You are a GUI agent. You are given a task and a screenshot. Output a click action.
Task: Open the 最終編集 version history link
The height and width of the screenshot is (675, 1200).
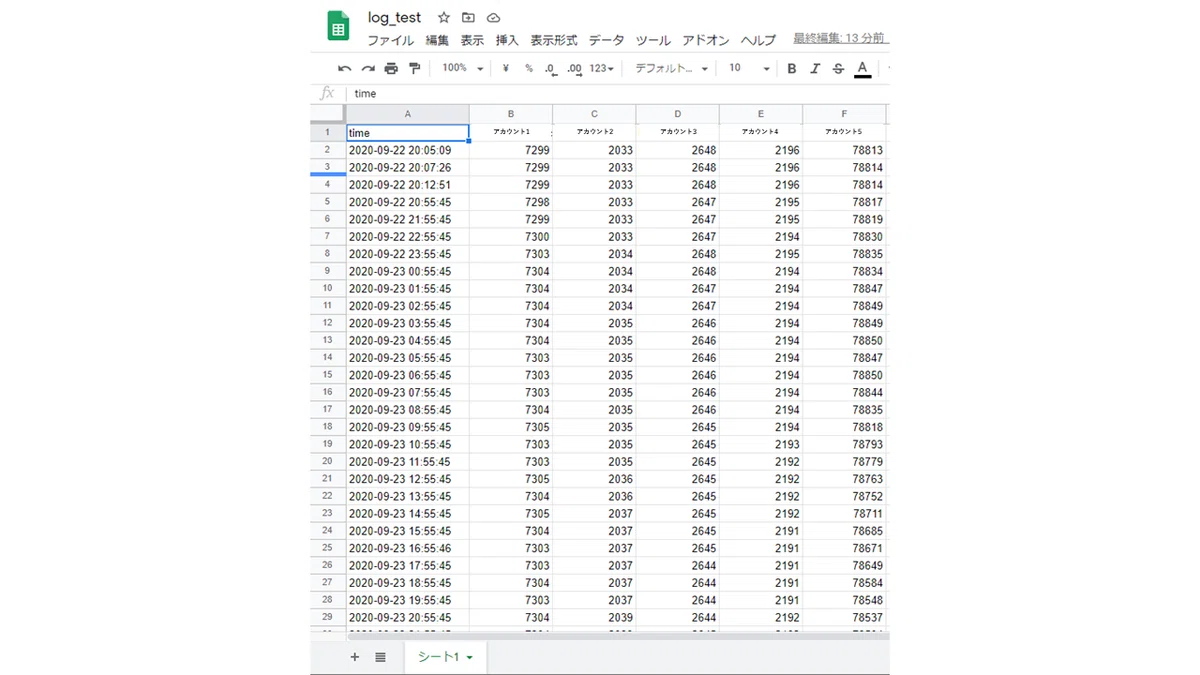click(840, 38)
